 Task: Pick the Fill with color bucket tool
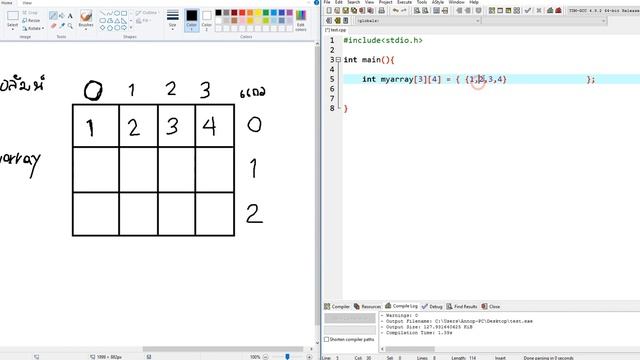[x=62, y=16]
